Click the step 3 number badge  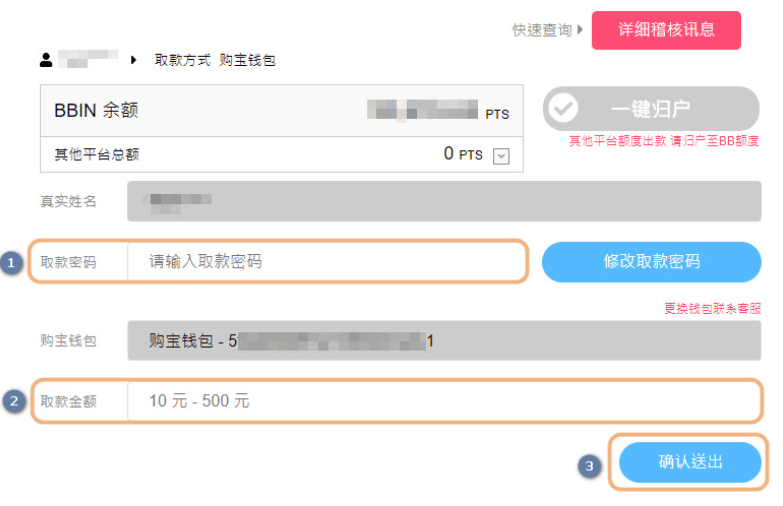(591, 465)
